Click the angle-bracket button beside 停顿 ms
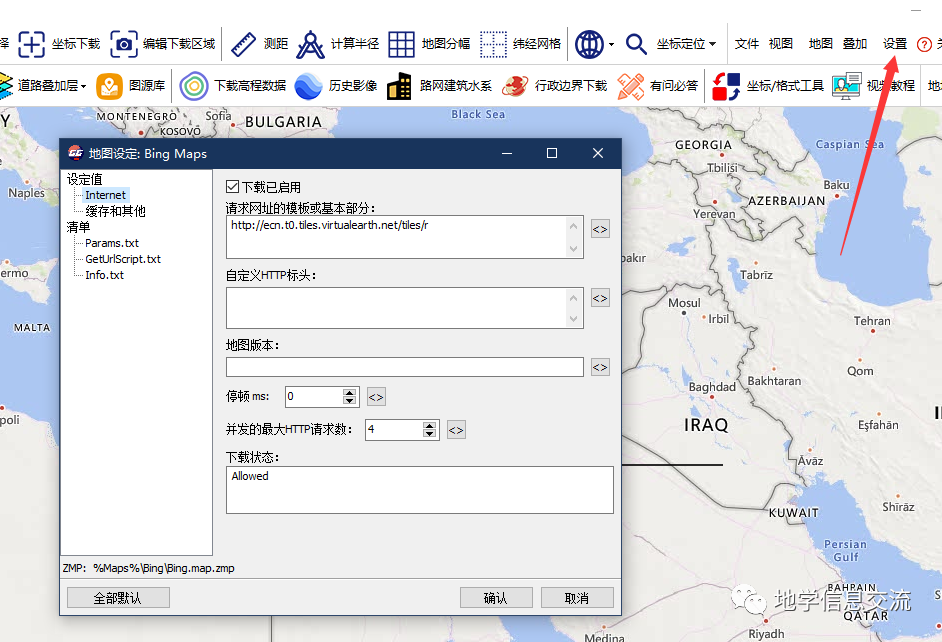The height and width of the screenshot is (642, 942). pyautogui.click(x=376, y=397)
